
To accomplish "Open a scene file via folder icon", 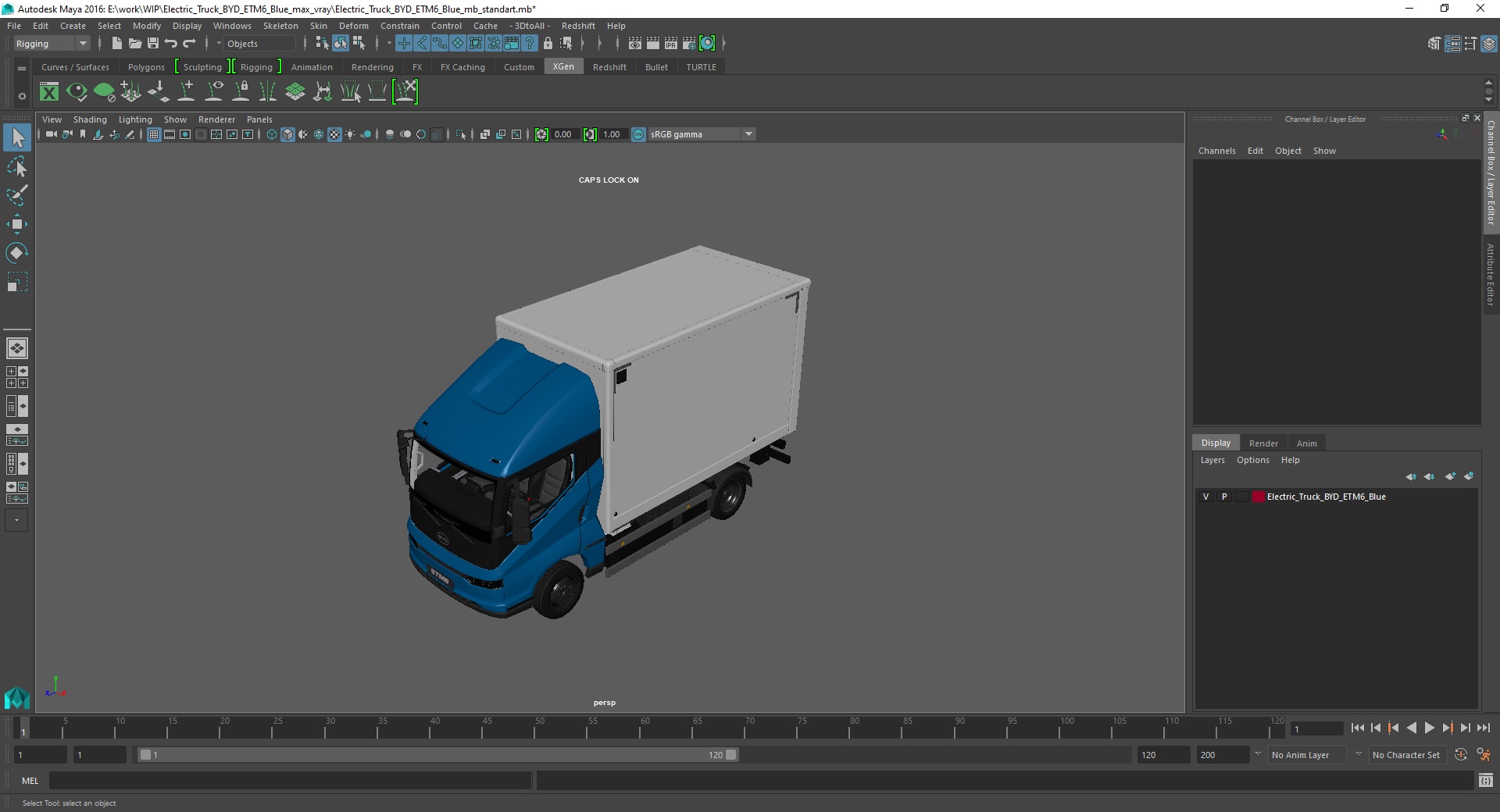I will [x=135, y=44].
